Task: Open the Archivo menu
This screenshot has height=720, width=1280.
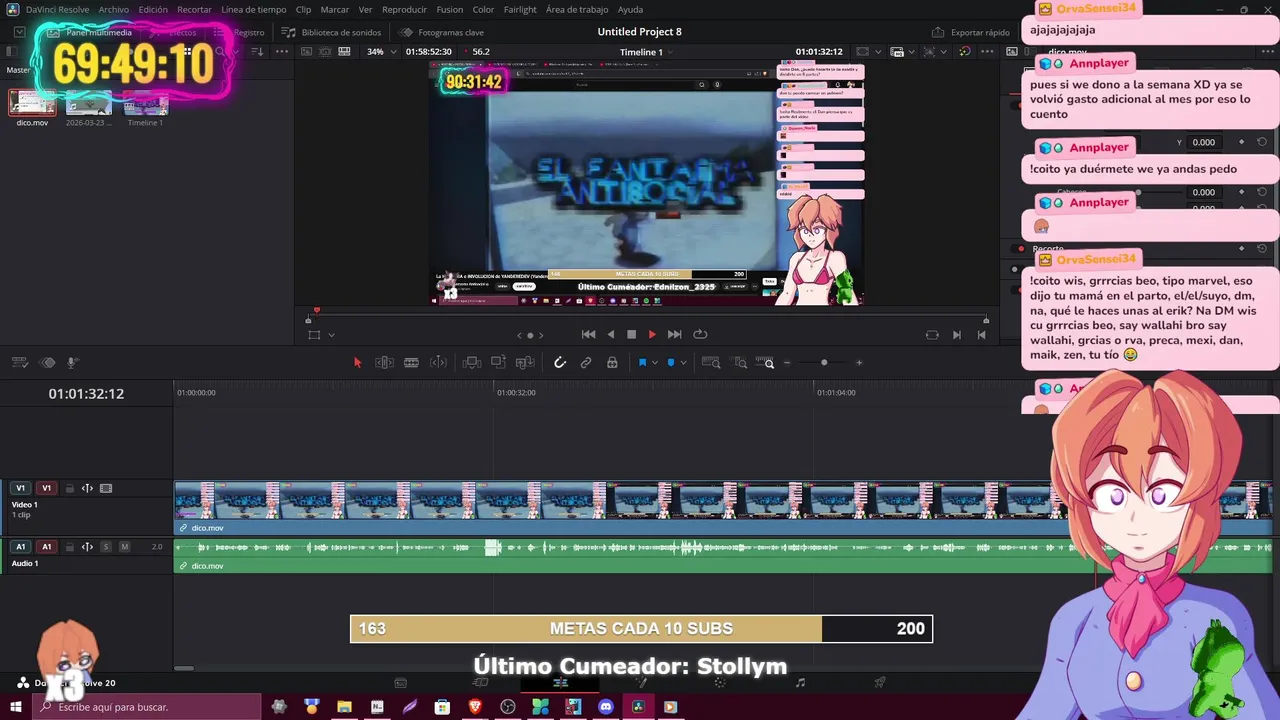Action: tap(113, 10)
